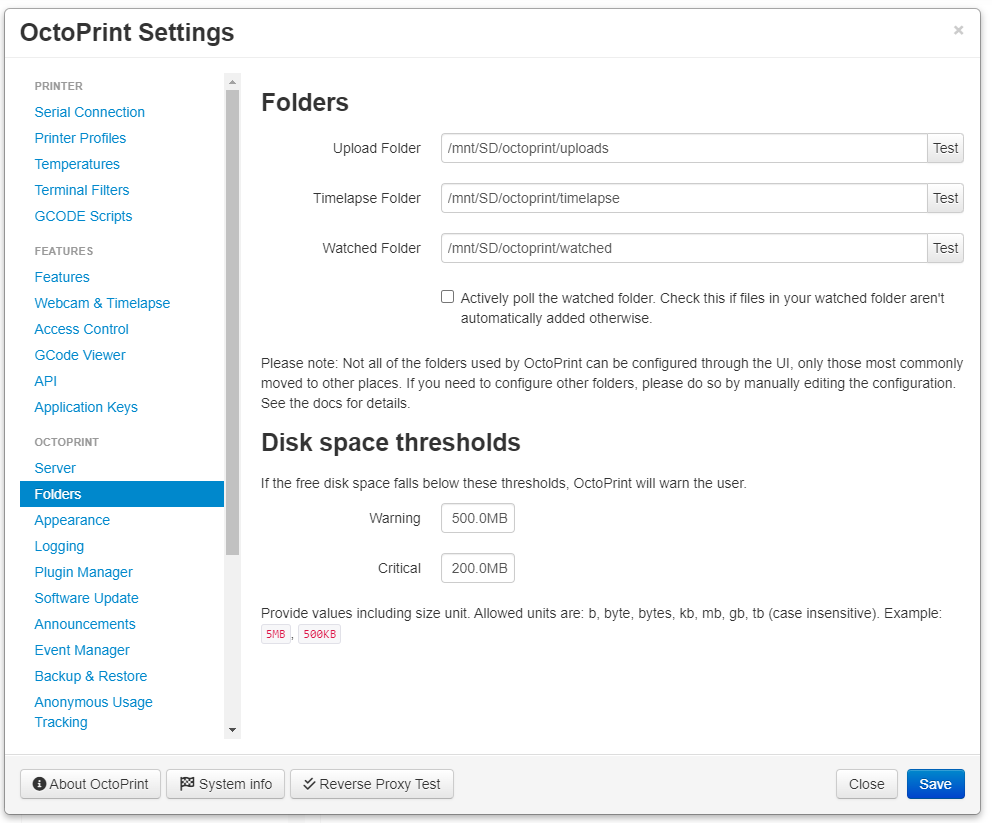Click the sidebar scrollbar up arrow

coord(232,82)
